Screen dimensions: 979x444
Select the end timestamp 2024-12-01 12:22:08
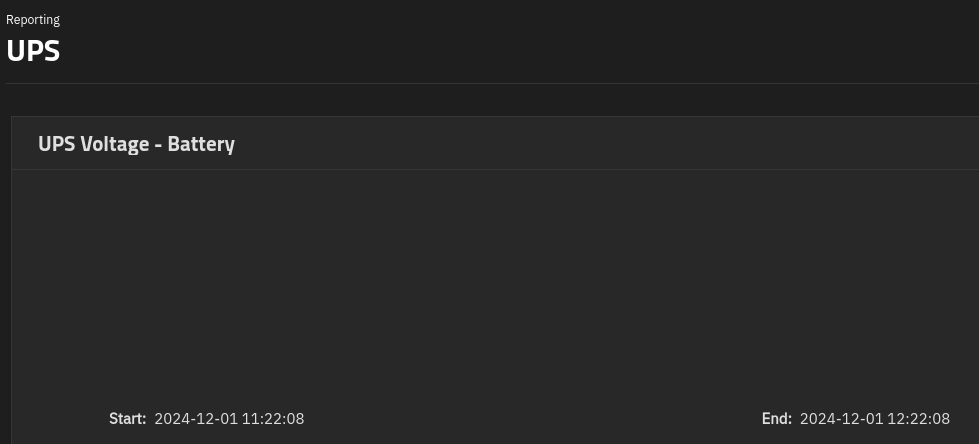pos(875,418)
